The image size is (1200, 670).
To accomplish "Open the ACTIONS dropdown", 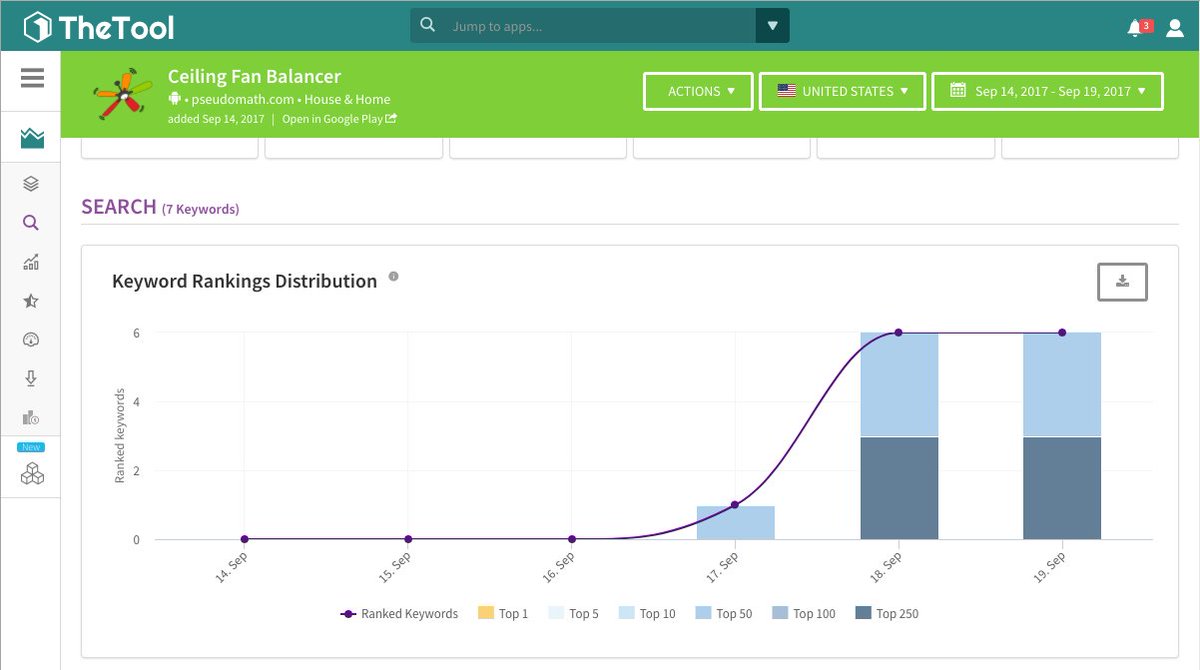I will tap(697, 91).
